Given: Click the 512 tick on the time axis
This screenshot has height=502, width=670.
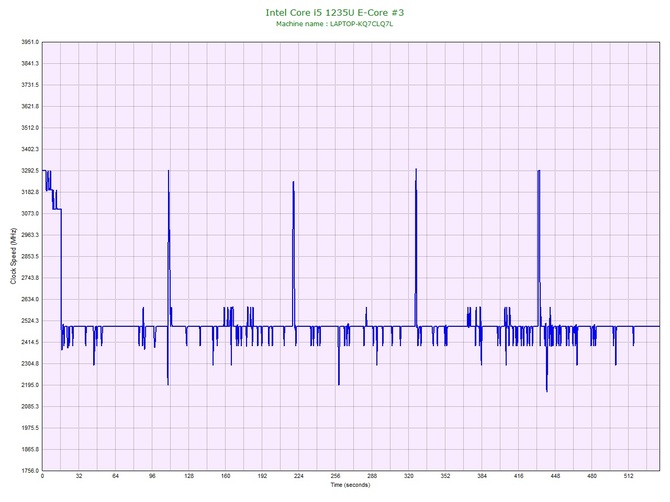Looking at the screenshot, I should pyautogui.click(x=629, y=476).
